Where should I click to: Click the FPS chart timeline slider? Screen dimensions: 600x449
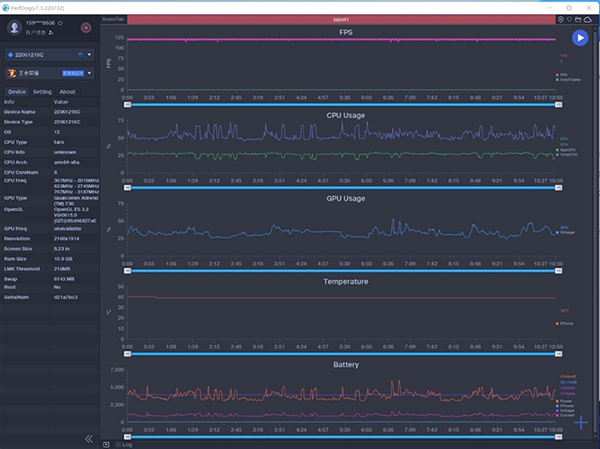tap(340, 104)
